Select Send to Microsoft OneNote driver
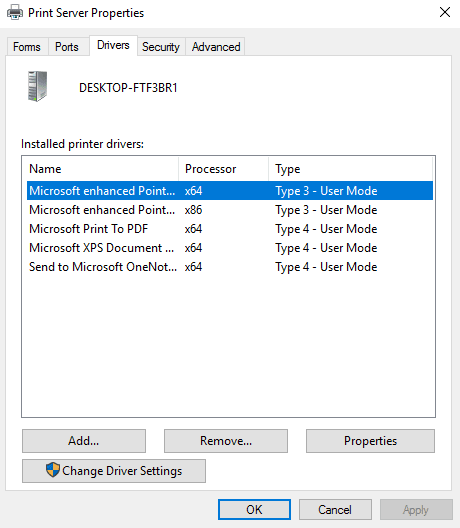This screenshot has width=460, height=528. [x=230, y=267]
